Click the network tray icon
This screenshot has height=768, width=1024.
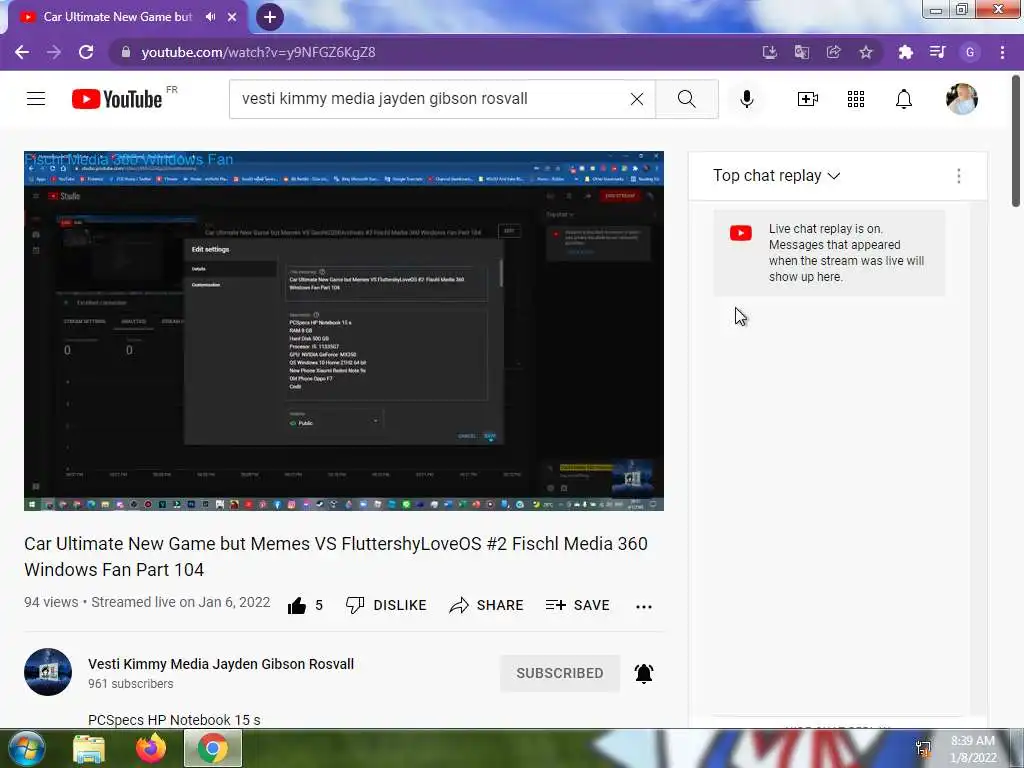pos(923,749)
